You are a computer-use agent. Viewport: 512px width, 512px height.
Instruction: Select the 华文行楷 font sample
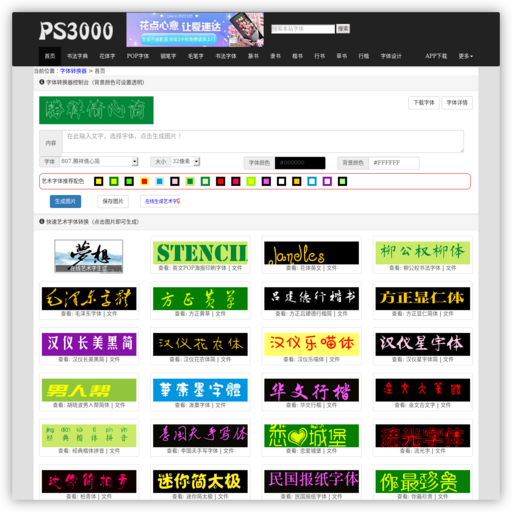coord(312,390)
